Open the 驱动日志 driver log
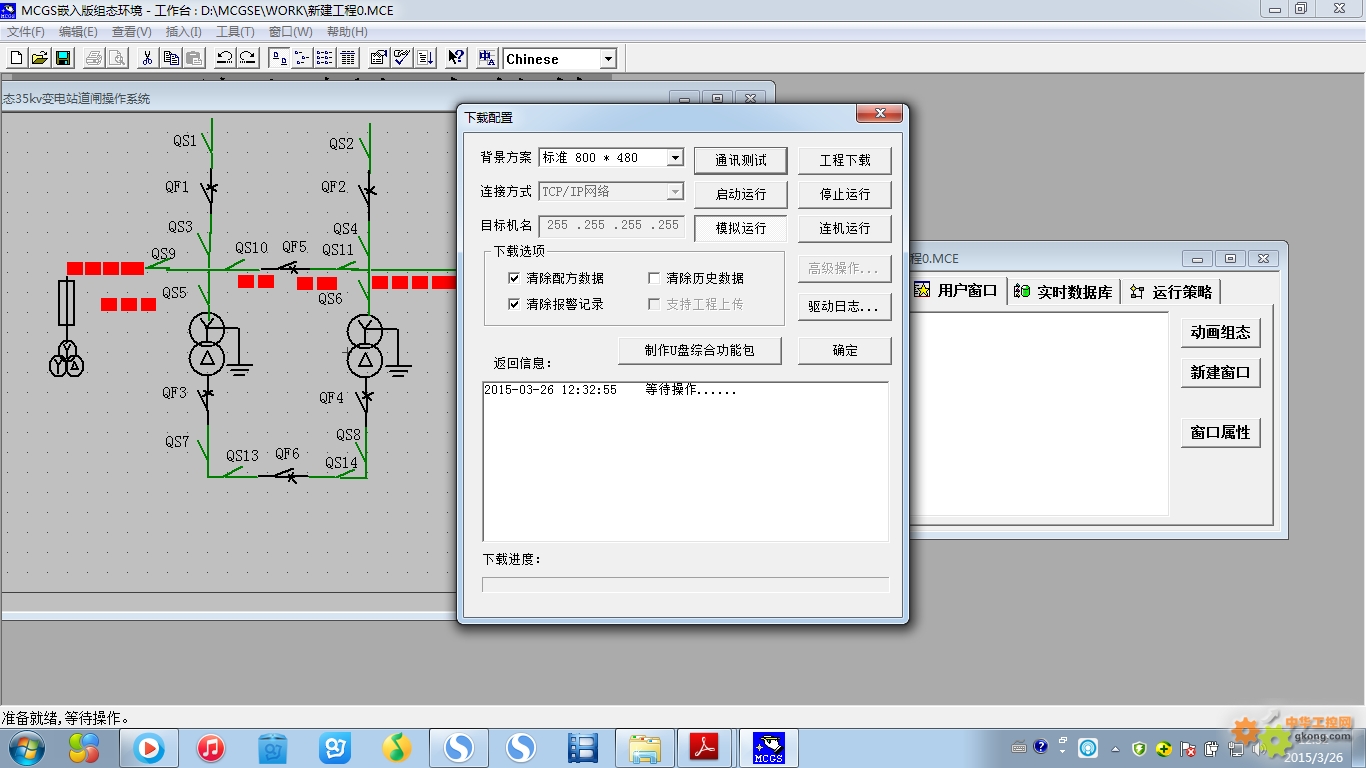The height and width of the screenshot is (768, 1366). [x=845, y=307]
